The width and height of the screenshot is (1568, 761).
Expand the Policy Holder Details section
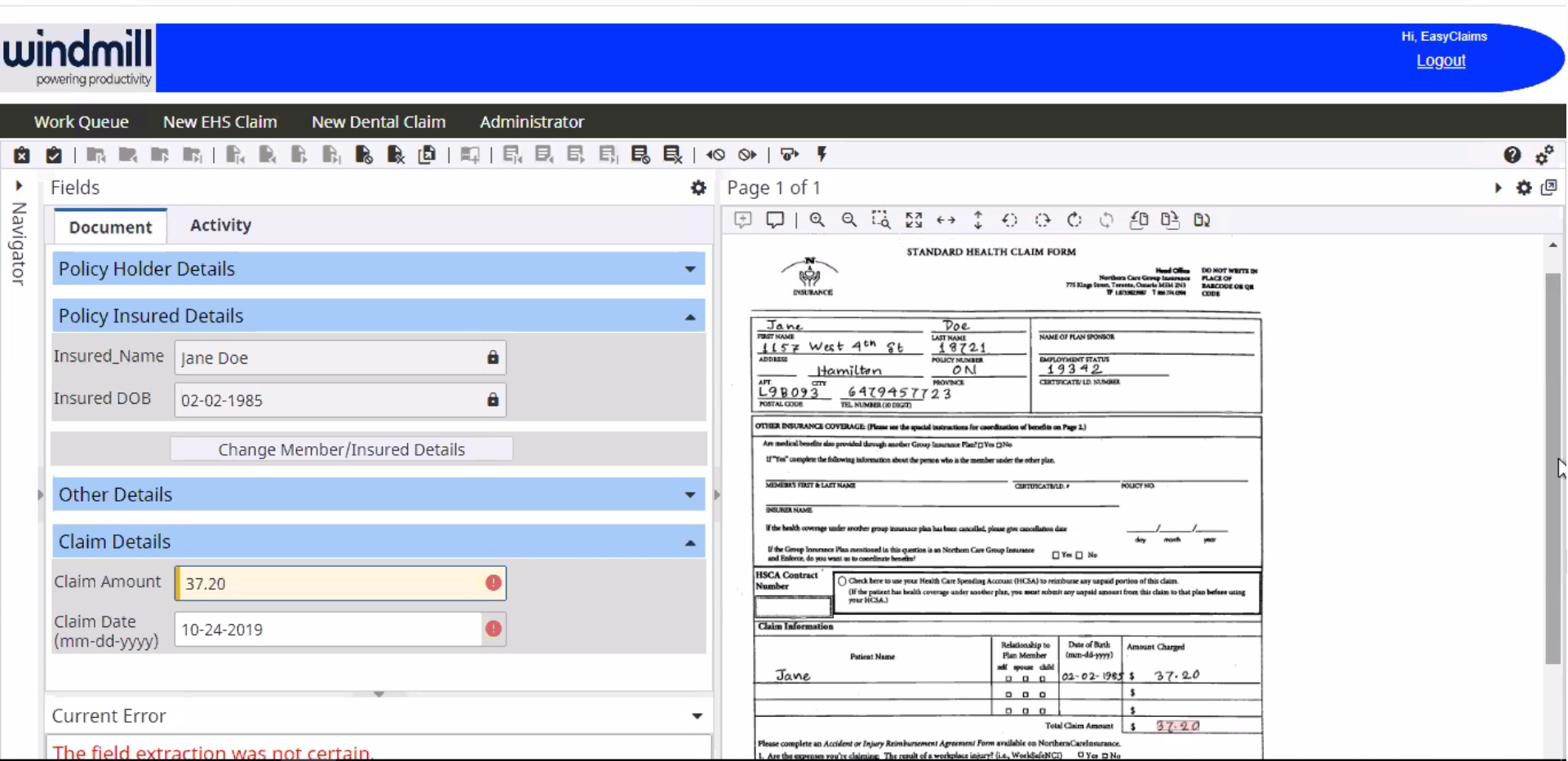pos(690,269)
